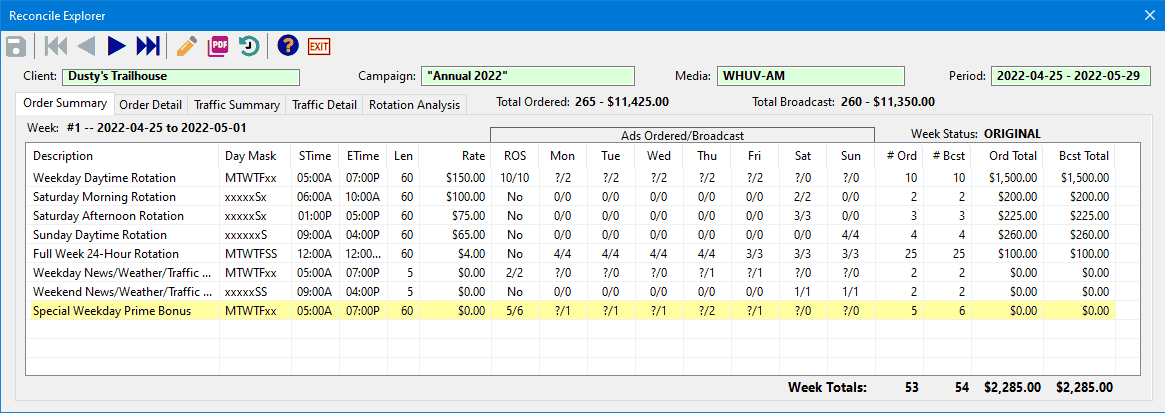This screenshot has width=1165, height=413.
Task: Export the report to PDF
Action: pos(218,46)
